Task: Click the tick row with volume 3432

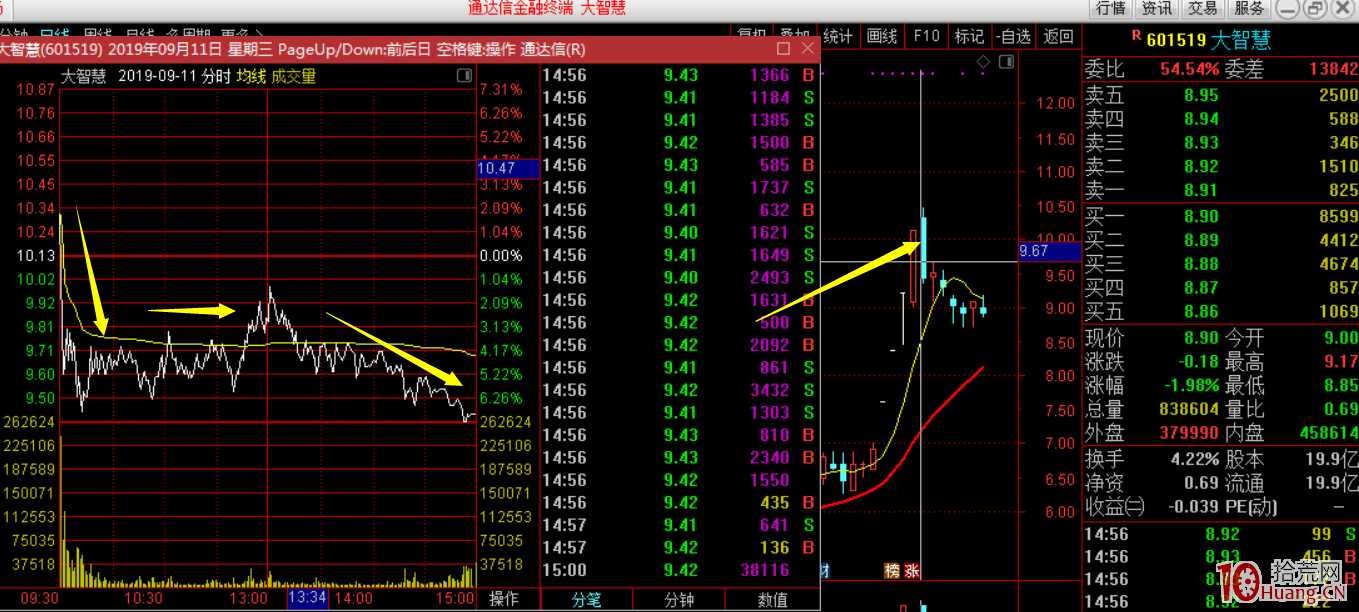Action: (680, 390)
